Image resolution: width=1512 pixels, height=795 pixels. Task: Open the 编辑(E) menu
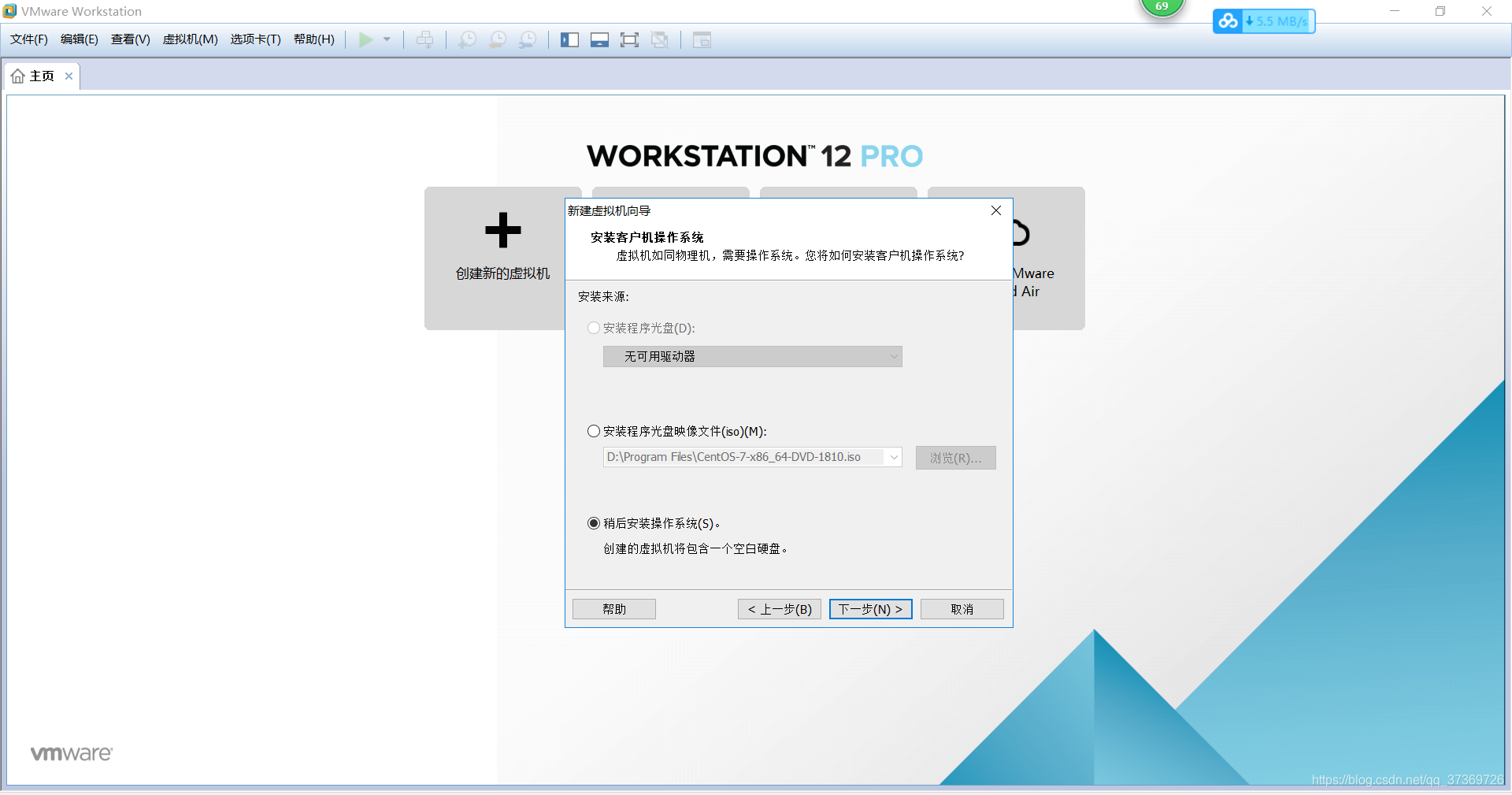point(80,39)
